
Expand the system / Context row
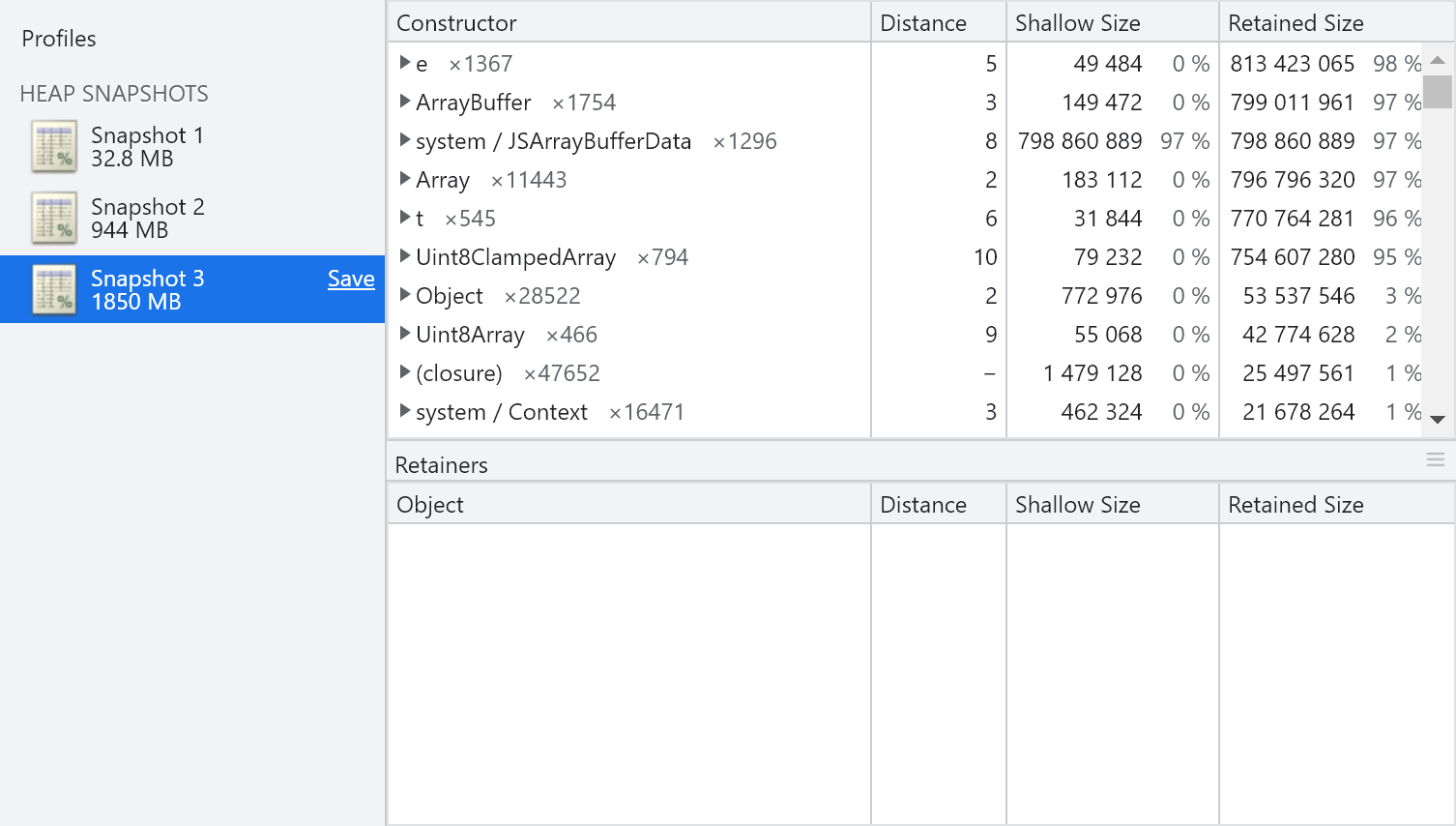pyautogui.click(x=405, y=411)
